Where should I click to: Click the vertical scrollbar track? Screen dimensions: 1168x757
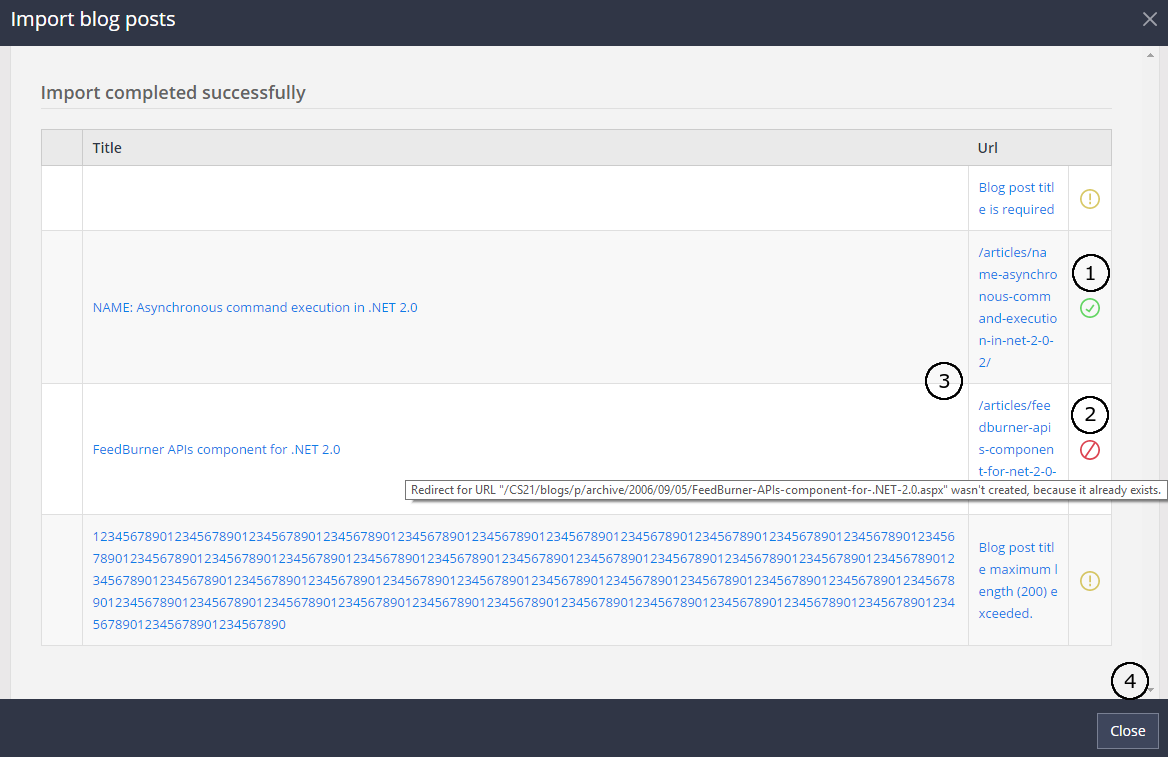(x=1151, y=370)
